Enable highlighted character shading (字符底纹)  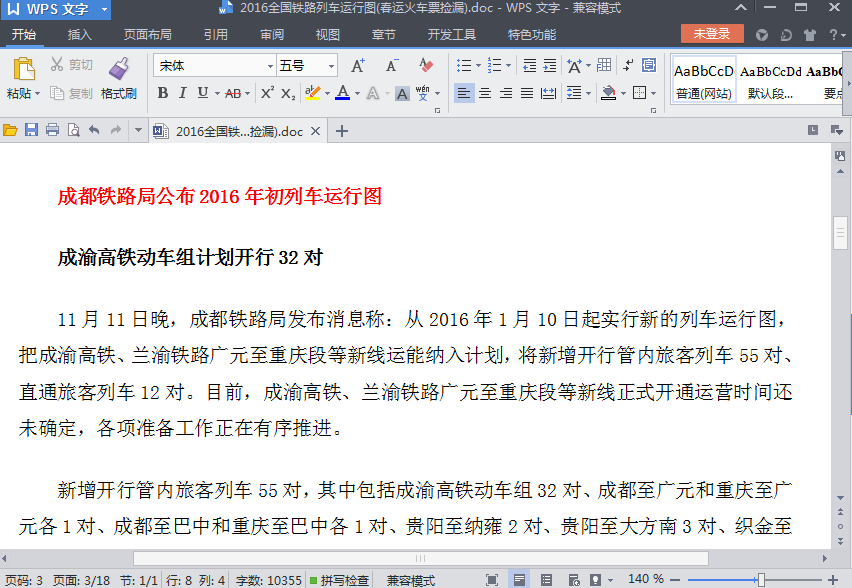[401, 93]
